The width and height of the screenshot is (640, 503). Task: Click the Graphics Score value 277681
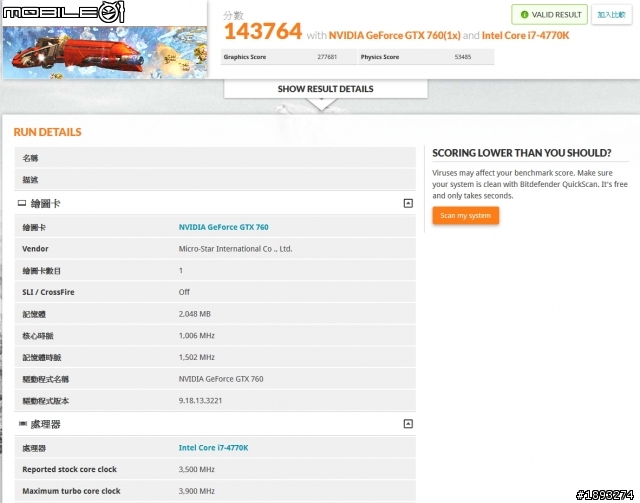tap(327, 57)
